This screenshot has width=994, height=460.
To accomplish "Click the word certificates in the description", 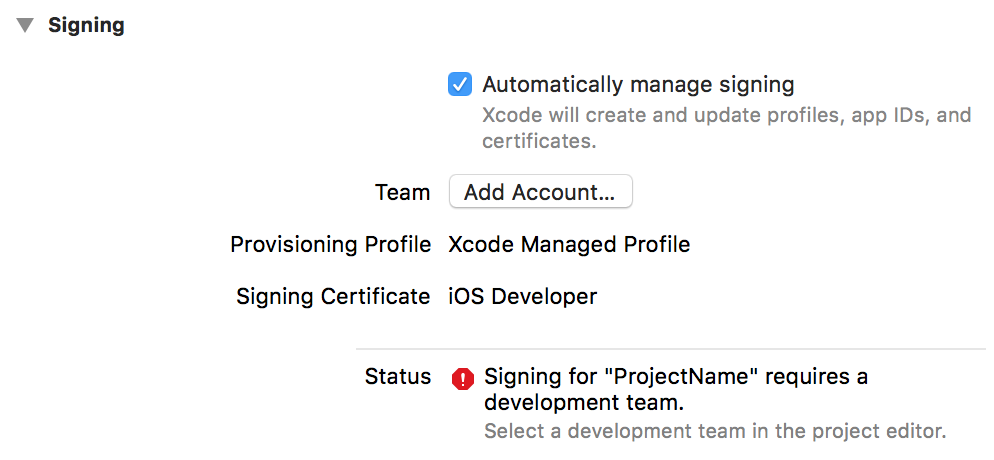I will click(539, 141).
